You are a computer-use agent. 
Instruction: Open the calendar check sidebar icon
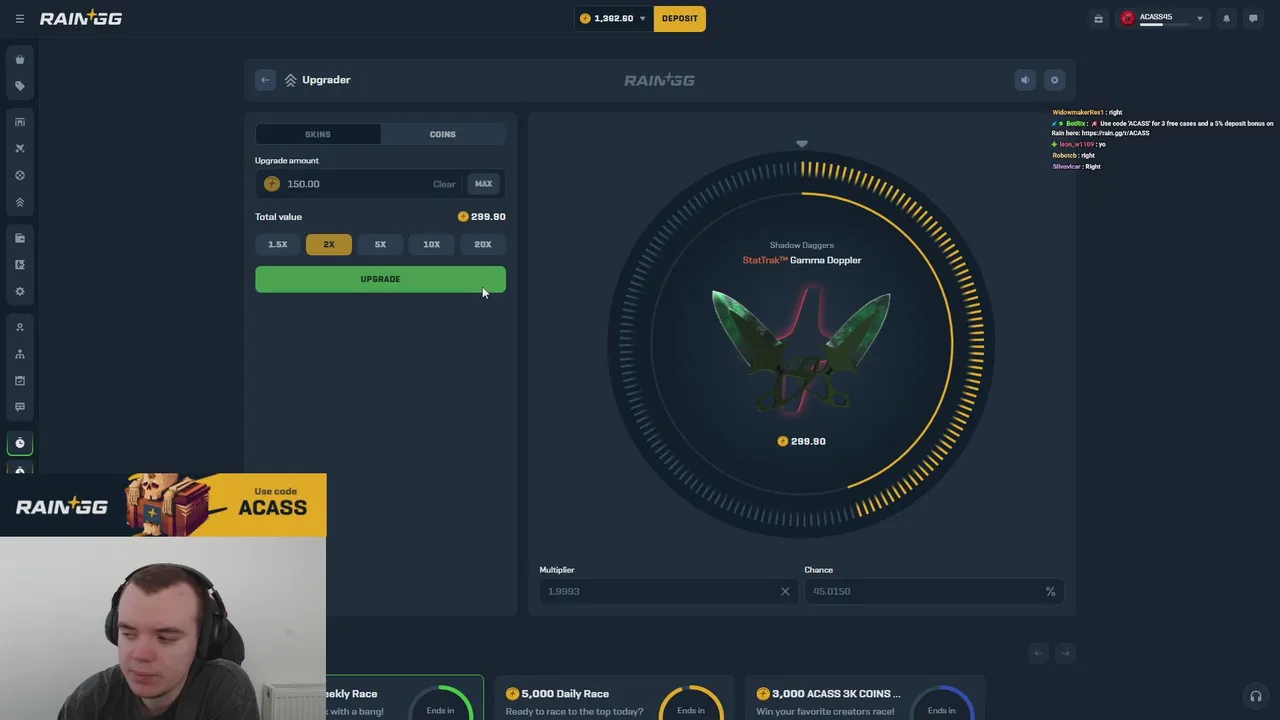19,381
